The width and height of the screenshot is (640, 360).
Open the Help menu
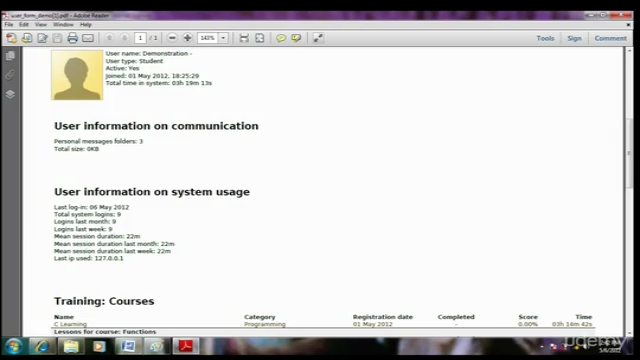pyautogui.click(x=85, y=24)
